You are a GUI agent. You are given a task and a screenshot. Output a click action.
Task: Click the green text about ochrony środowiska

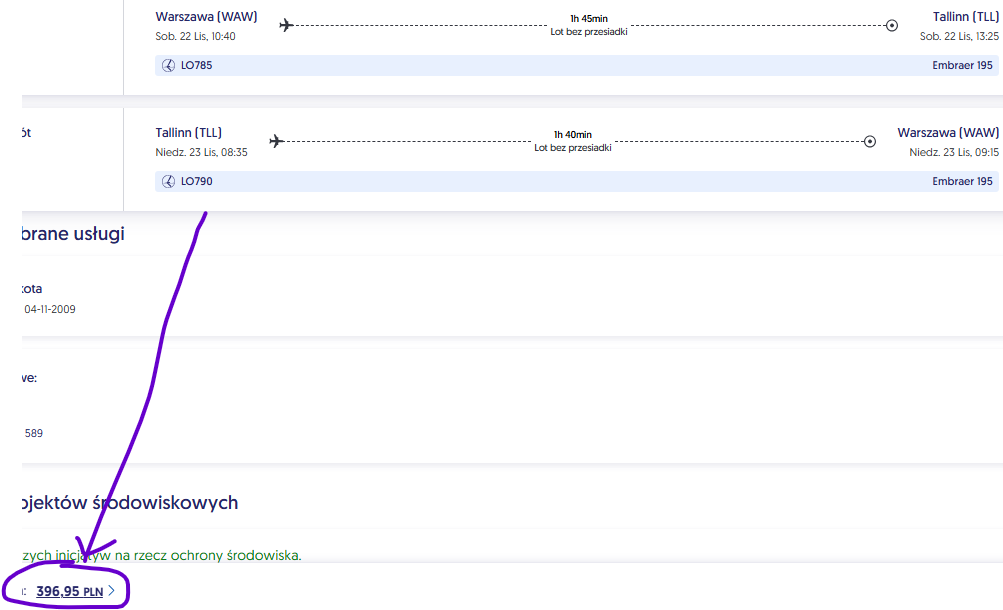161,555
